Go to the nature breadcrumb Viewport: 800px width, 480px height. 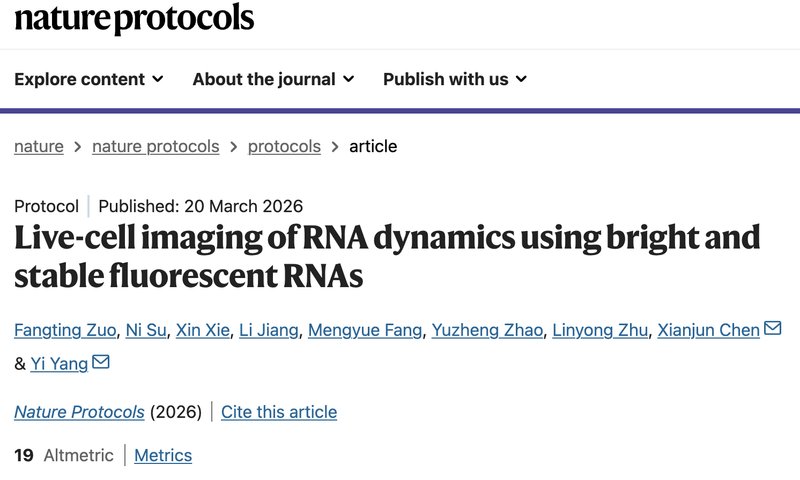(39, 146)
